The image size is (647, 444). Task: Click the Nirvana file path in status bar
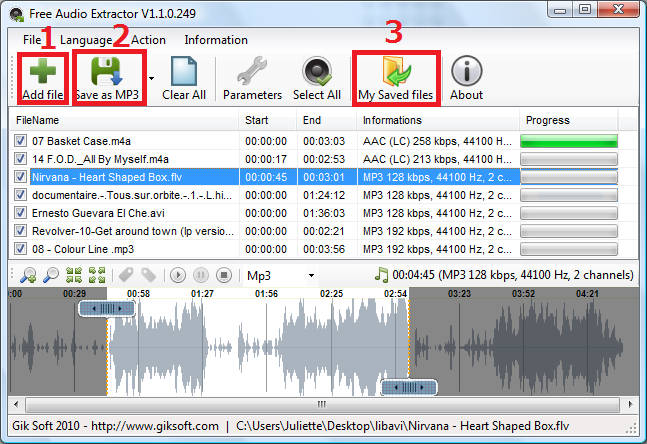[402, 426]
